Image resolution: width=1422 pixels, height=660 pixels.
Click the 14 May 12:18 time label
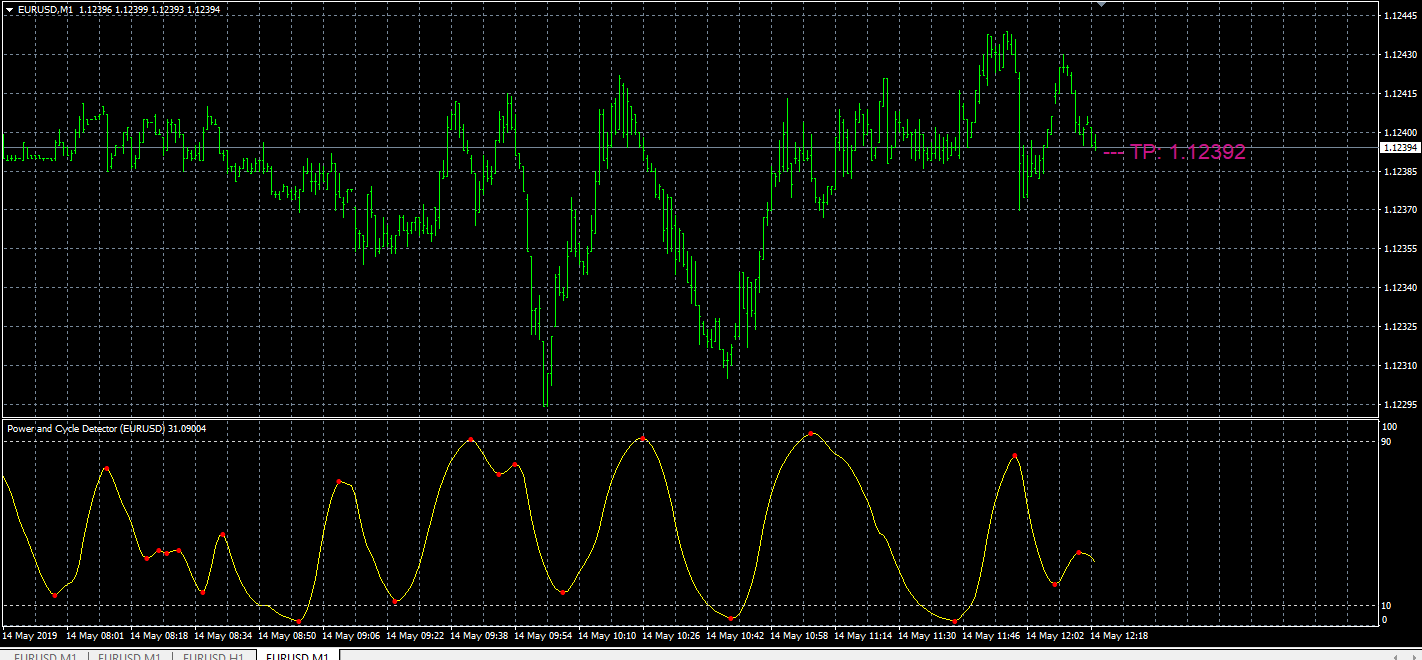[1119, 636]
